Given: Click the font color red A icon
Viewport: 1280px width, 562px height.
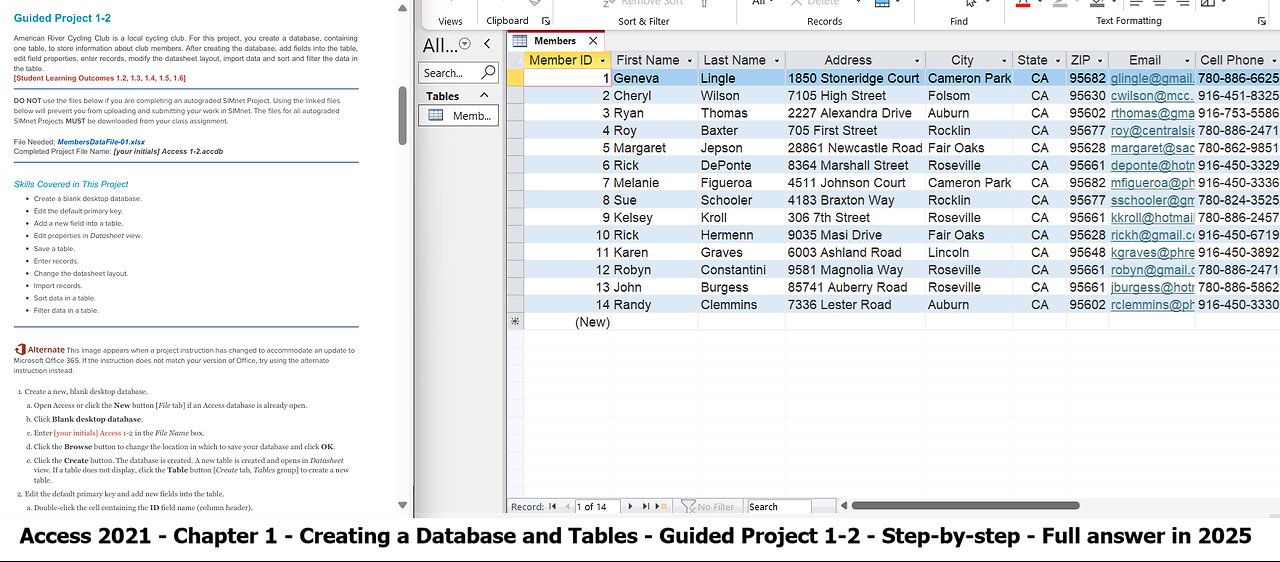Looking at the screenshot, I should pos(1023,4).
